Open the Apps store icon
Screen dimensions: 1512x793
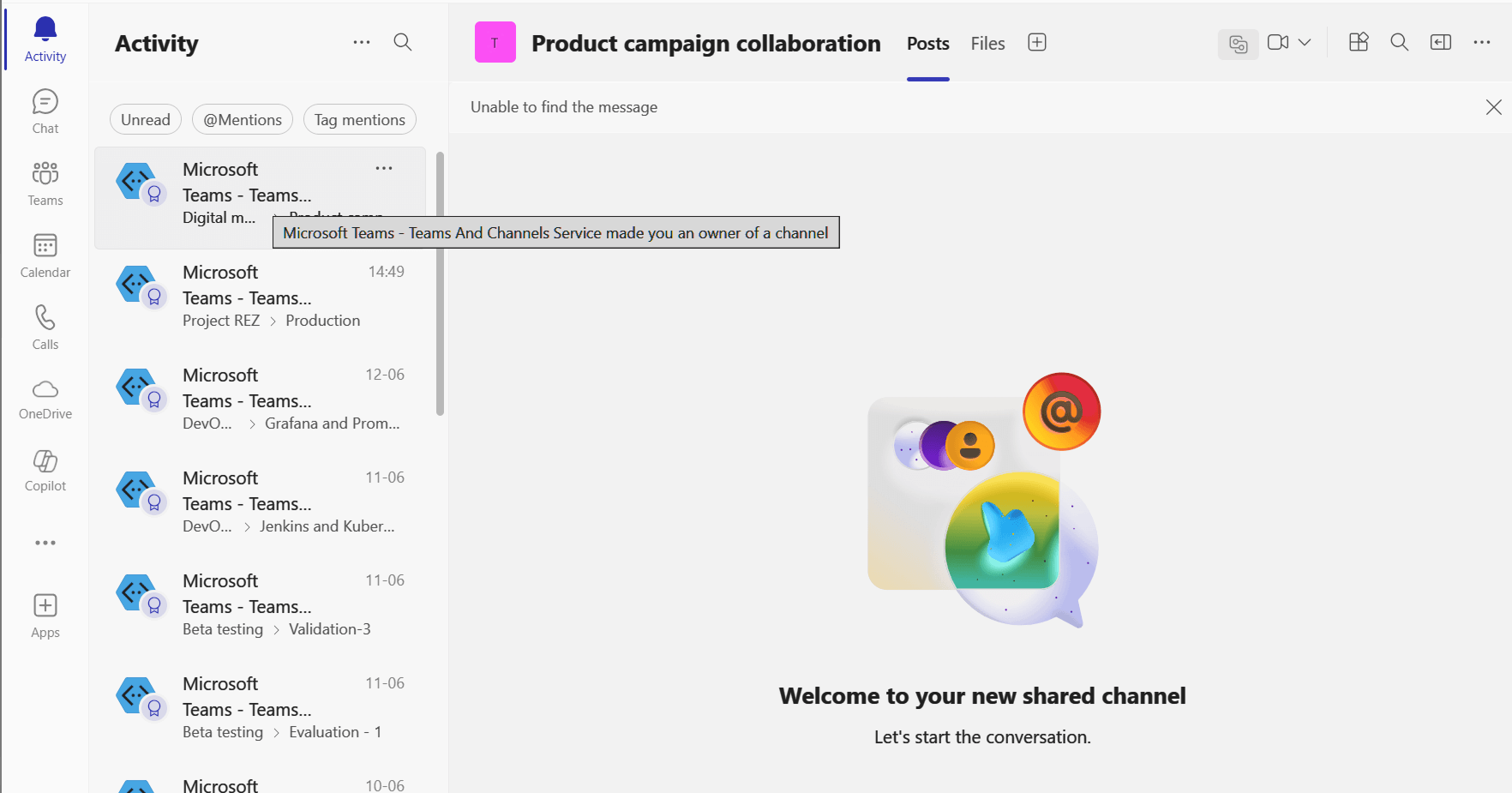(45, 616)
